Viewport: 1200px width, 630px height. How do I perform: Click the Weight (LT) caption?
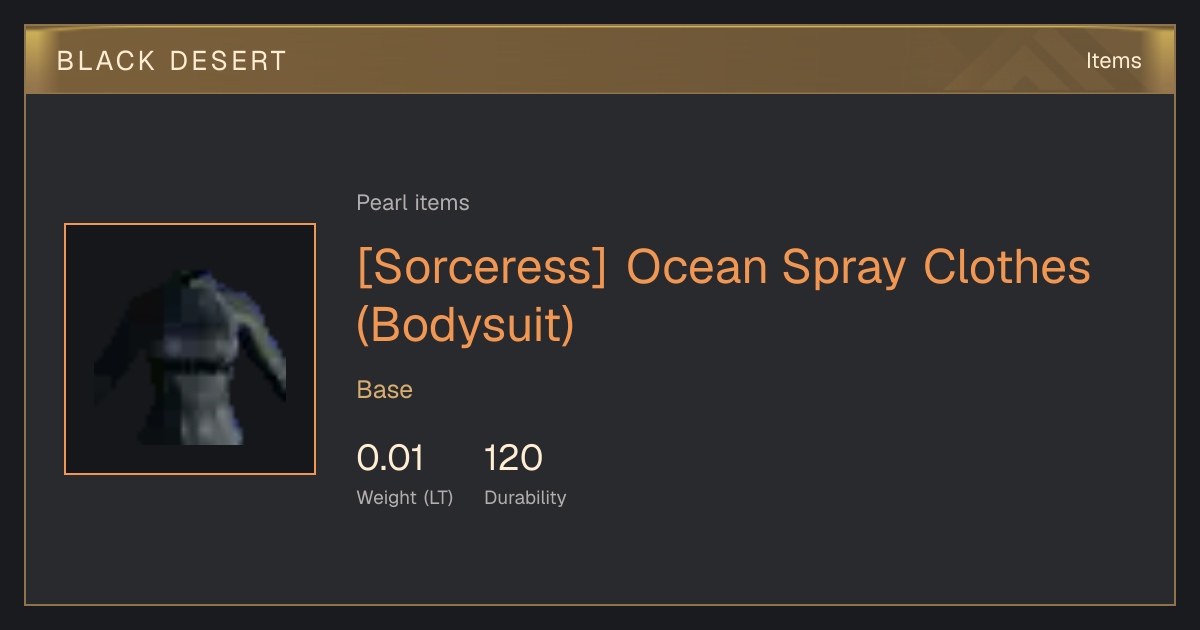[x=405, y=497]
